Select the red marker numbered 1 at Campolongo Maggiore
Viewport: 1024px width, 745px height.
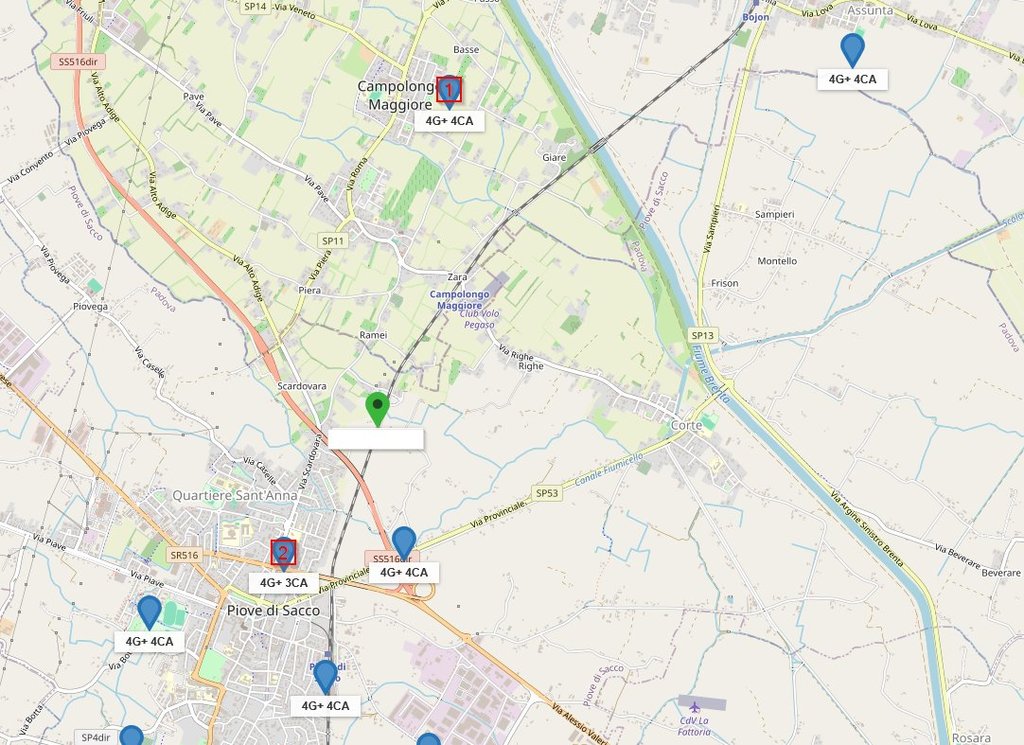click(x=449, y=89)
